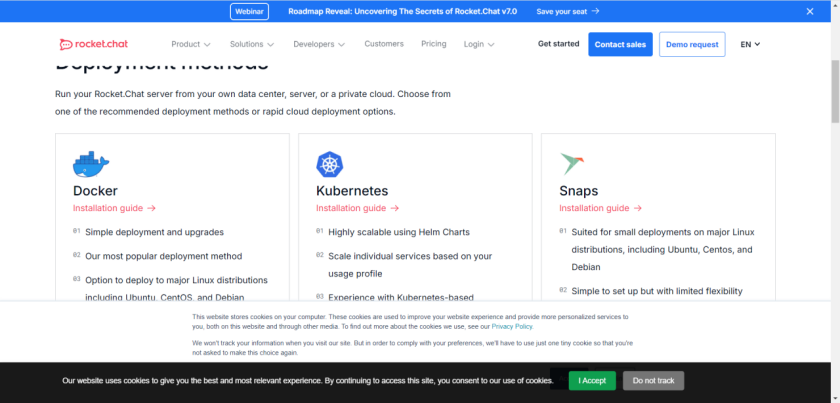The width and height of the screenshot is (840, 403).
Task: Open the Pricing page
Action: [x=434, y=44]
